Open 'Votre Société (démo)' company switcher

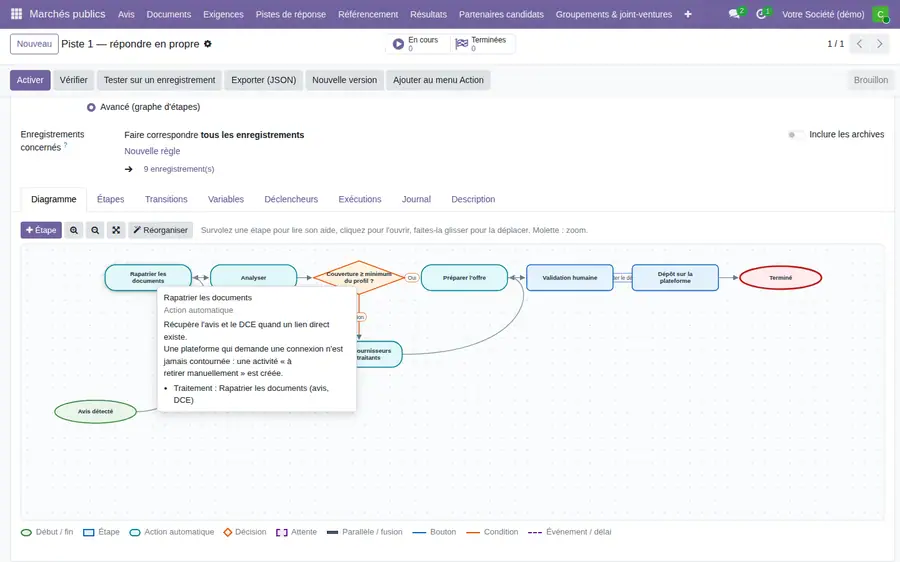point(823,14)
